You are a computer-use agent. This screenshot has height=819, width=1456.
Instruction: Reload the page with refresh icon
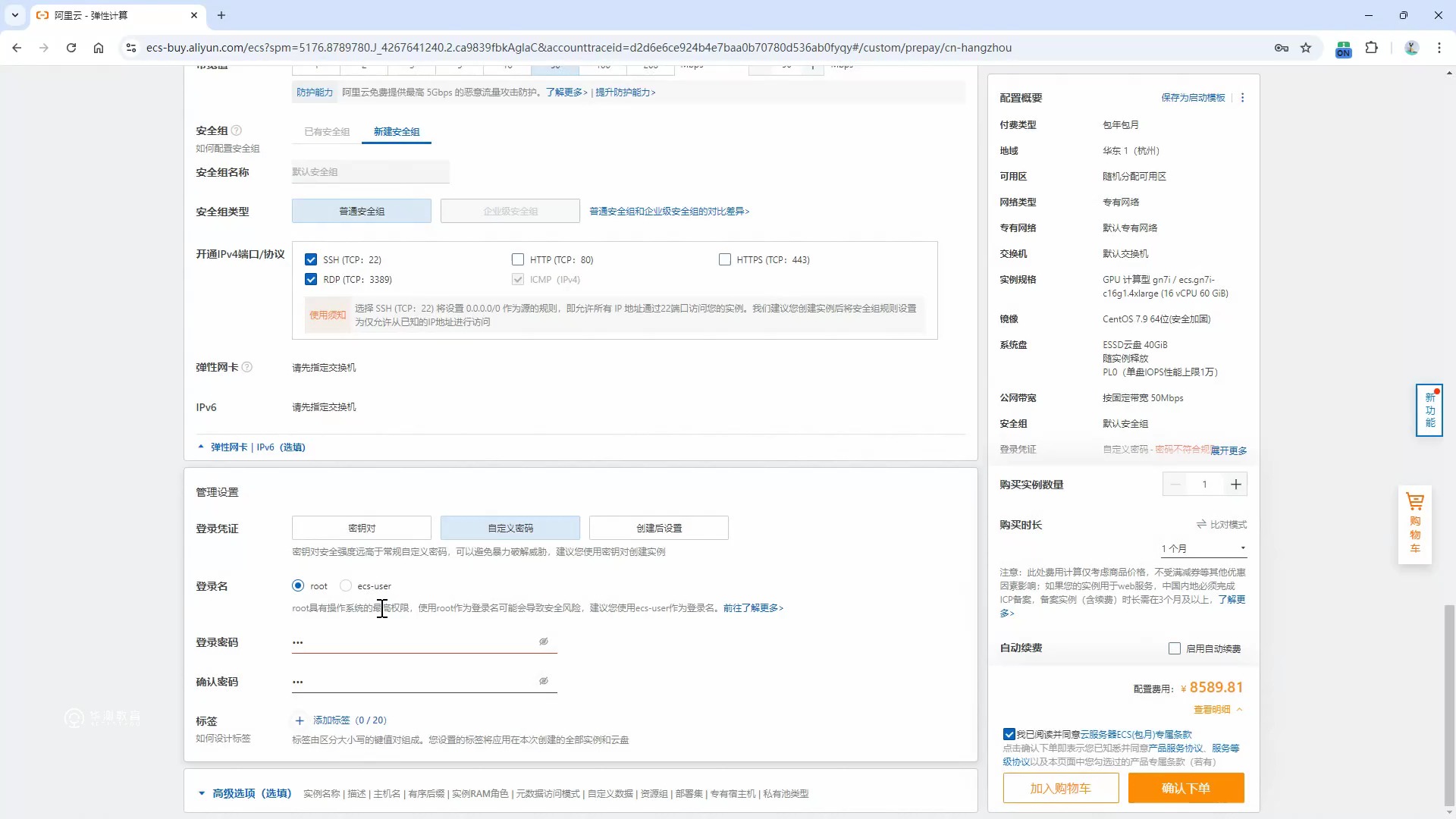tap(71, 48)
